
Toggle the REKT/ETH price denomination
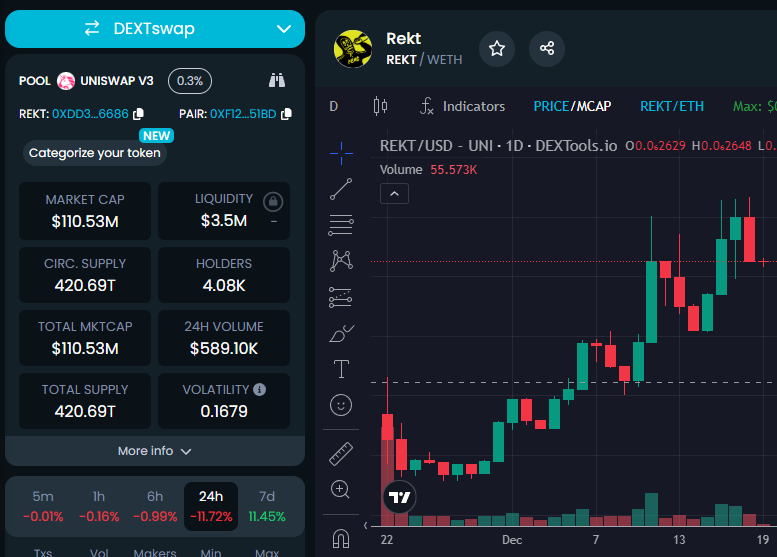point(671,106)
